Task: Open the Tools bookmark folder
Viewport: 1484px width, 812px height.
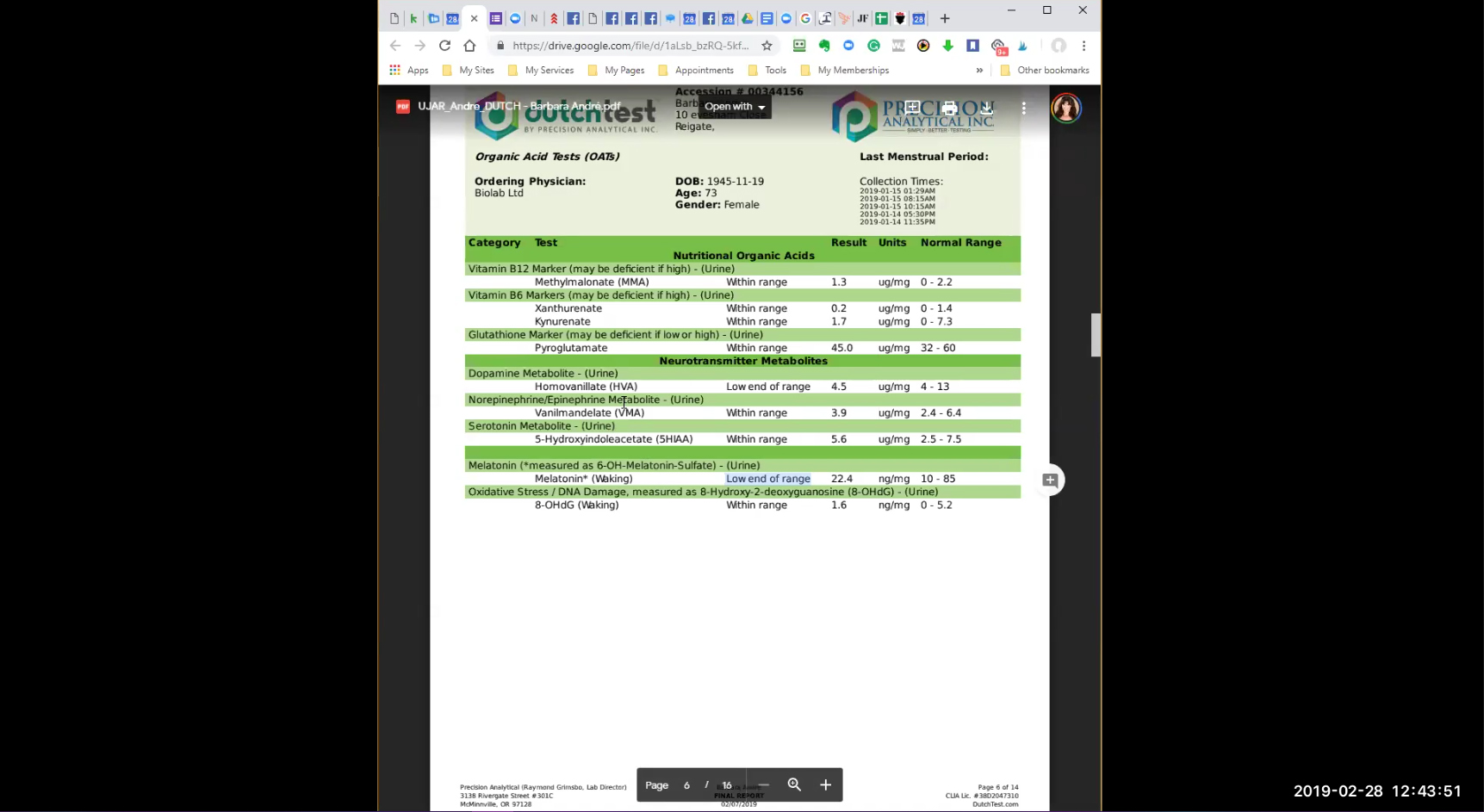Action: (x=767, y=71)
